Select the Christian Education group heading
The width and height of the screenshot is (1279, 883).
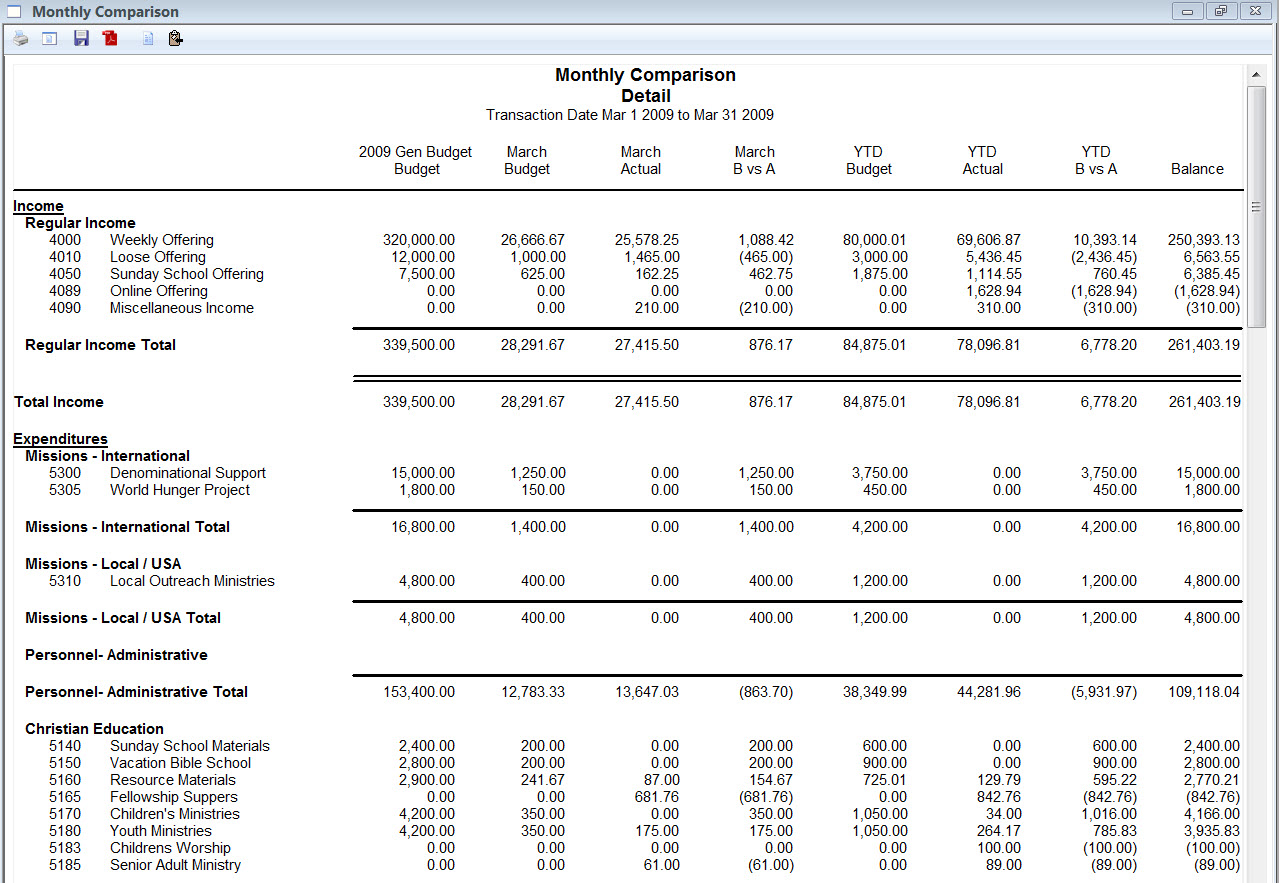[94, 729]
